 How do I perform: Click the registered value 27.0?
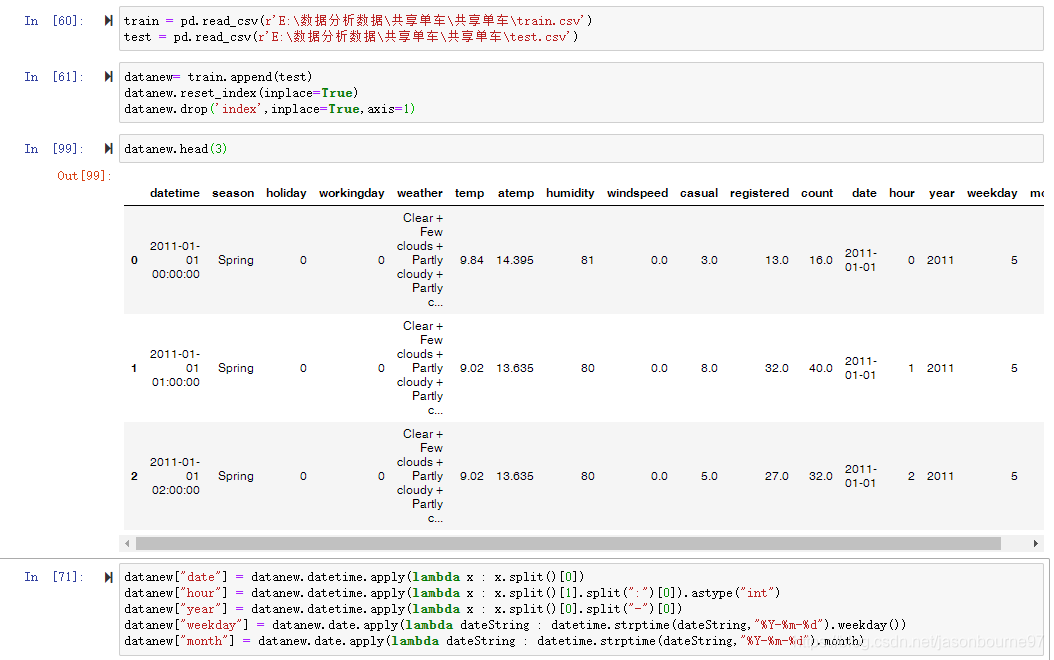(777, 477)
